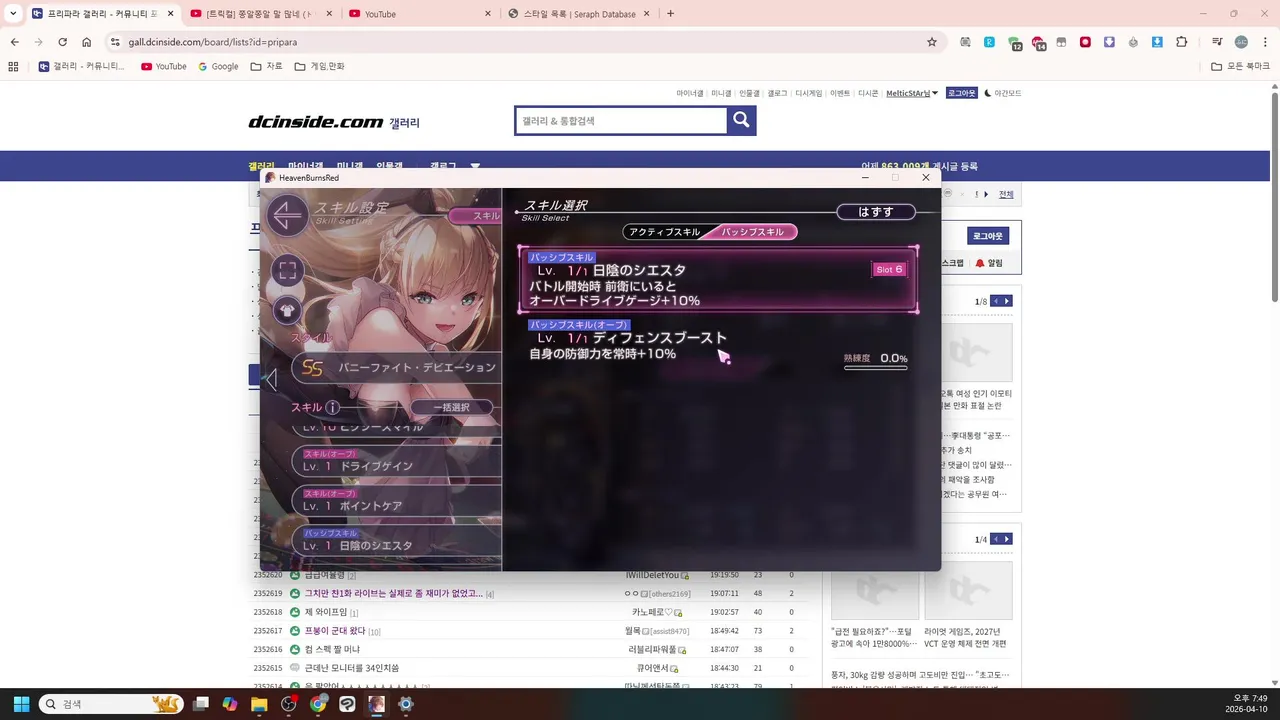Click the 로그아웃 button in the top menu

coord(961,93)
